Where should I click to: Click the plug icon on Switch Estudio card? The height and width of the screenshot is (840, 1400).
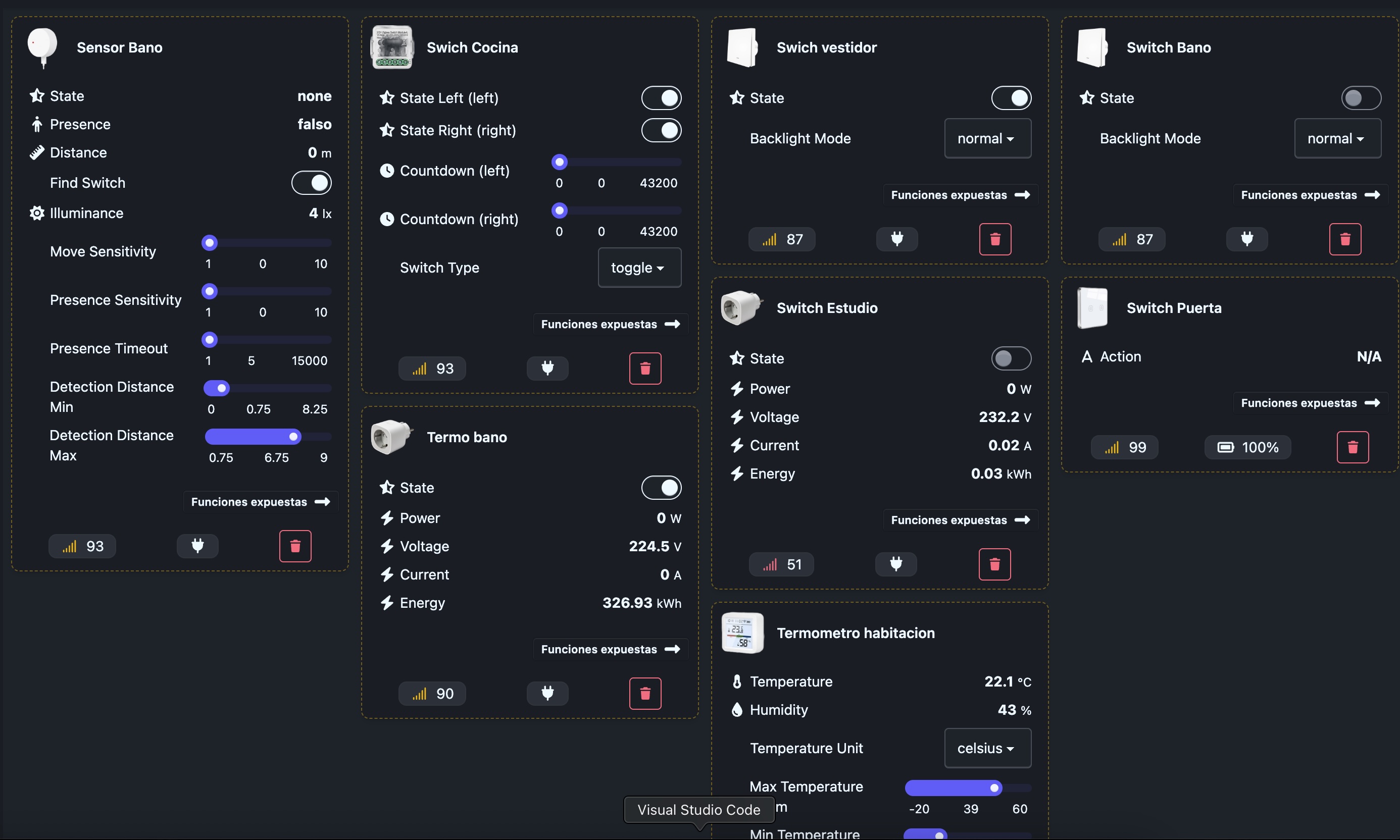click(x=896, y=564)
